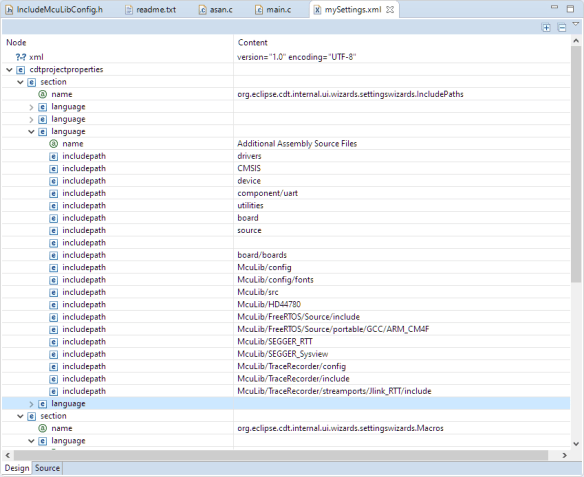Collapse the Macros section node
Screen dimensions: 584x477
(20, 416)
